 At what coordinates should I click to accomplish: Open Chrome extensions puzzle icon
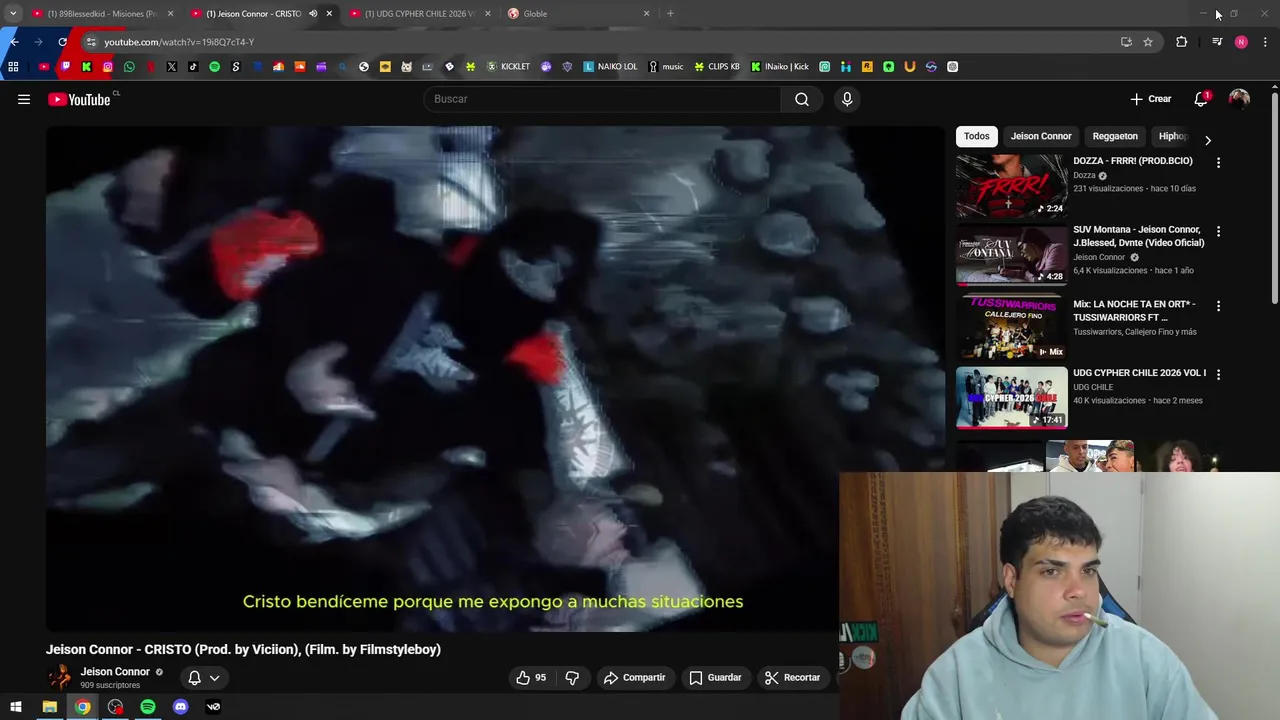[1181, 42]
